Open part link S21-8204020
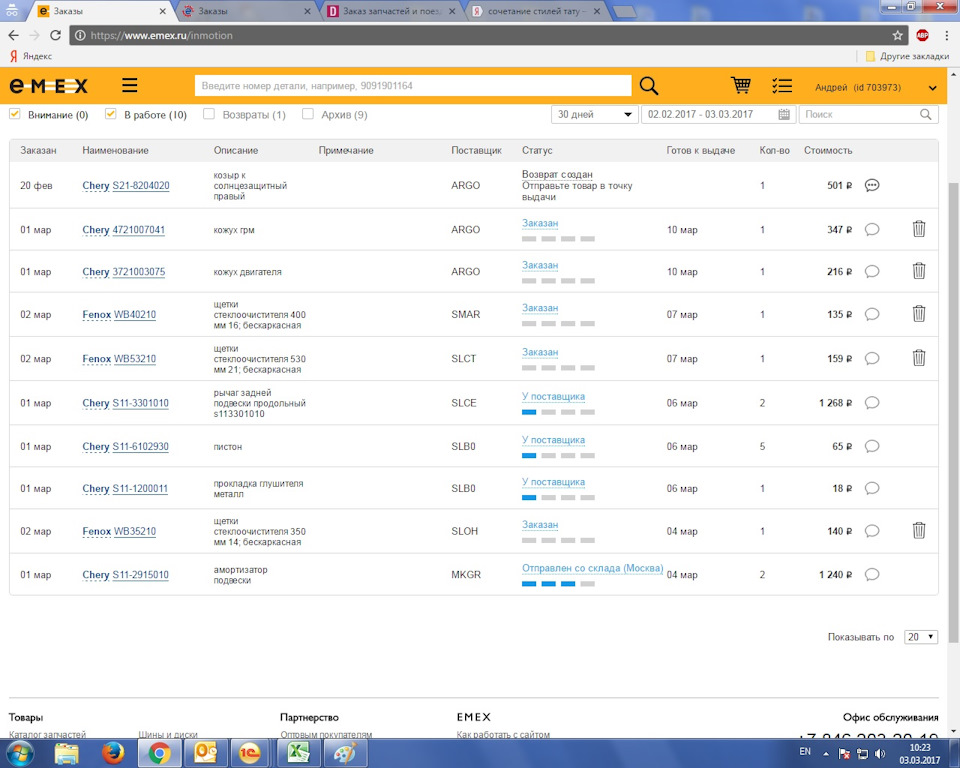This screenshot has height=768, width=960. [141, 186]
